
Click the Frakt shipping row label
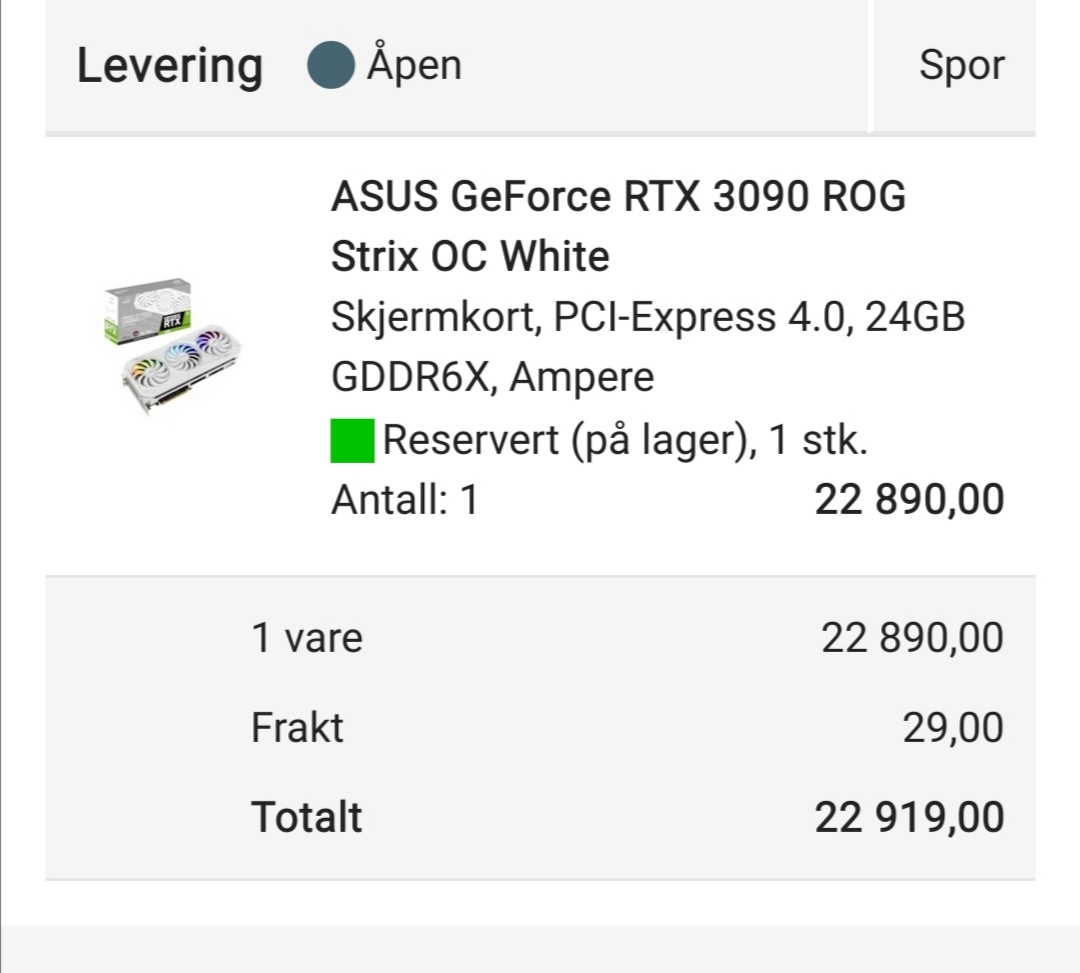297,728
